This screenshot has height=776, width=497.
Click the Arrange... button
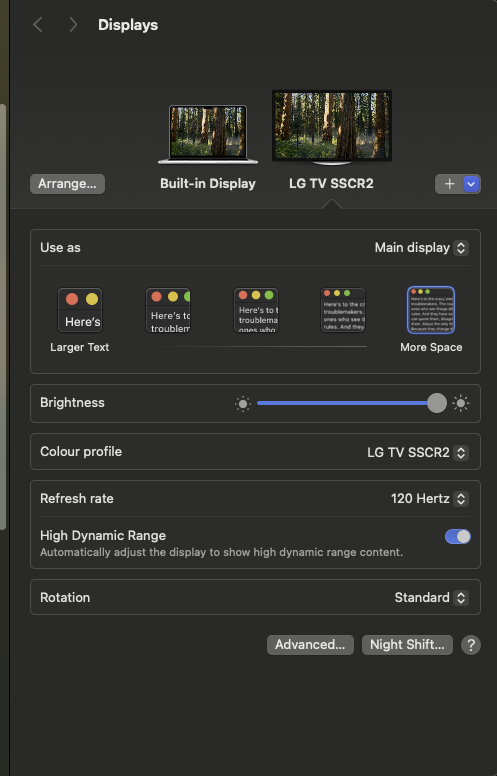tap(67, 184)
